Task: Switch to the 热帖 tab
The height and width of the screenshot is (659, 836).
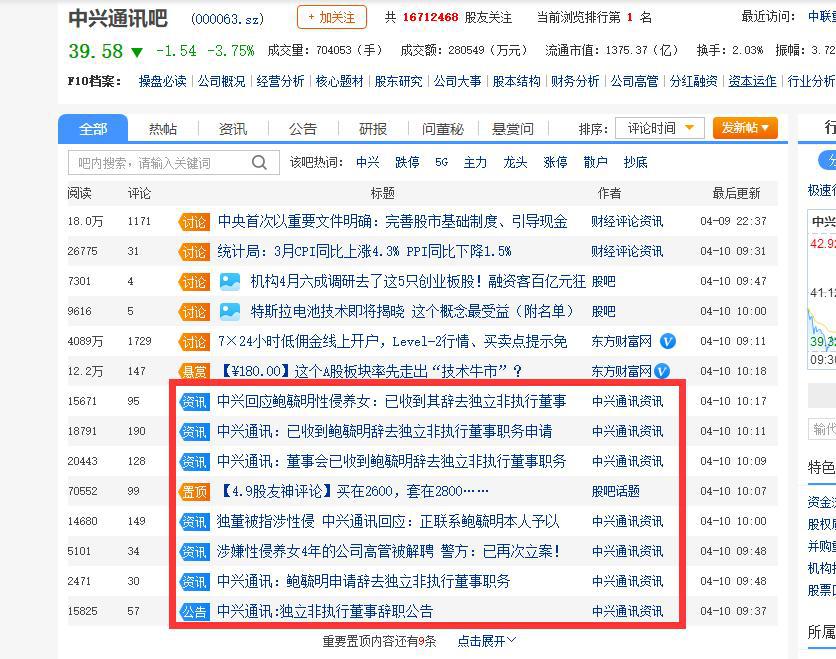Action: pos(163,128)
